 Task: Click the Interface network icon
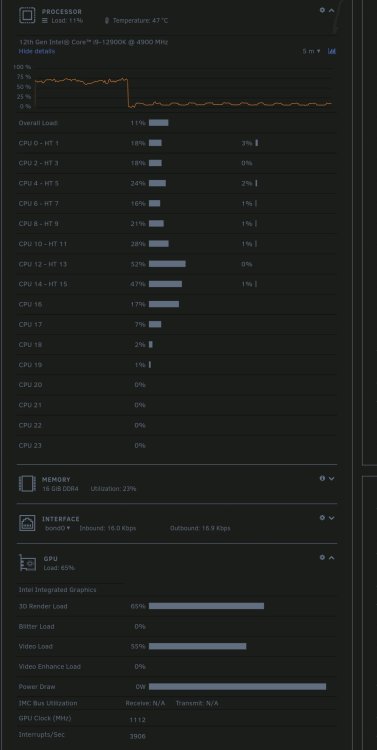[x=27, y=523]
